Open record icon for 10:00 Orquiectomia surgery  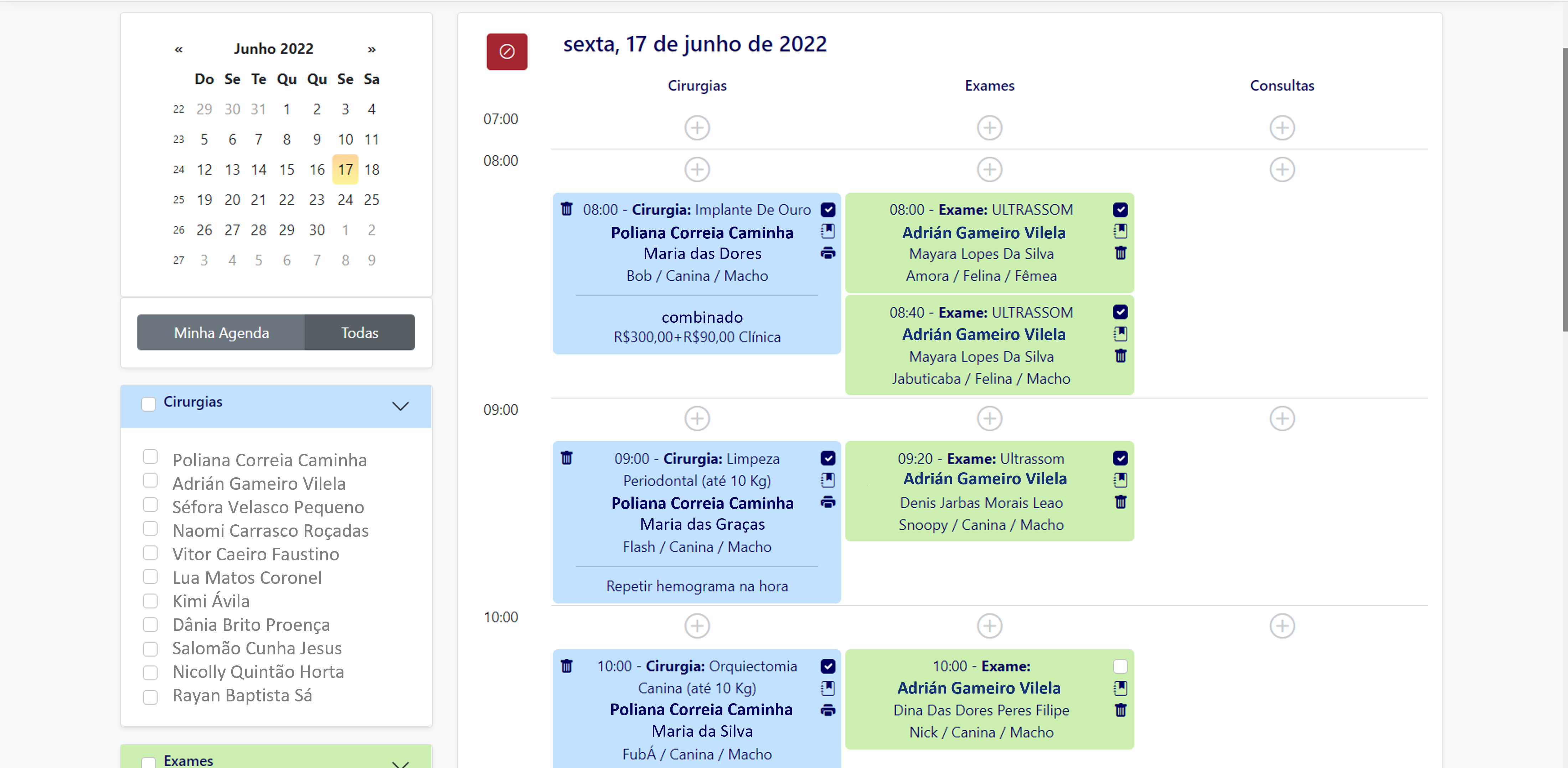[x=828, y=688]
